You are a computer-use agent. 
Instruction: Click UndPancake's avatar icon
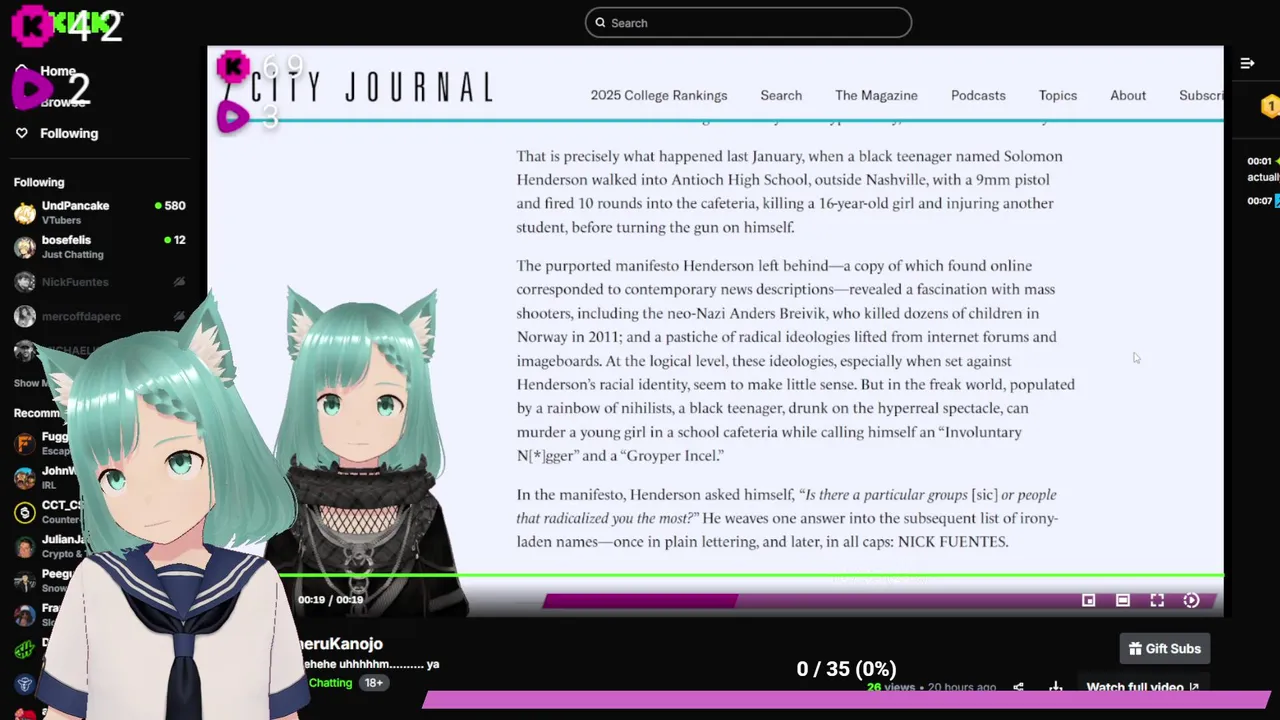coord(25,213)
